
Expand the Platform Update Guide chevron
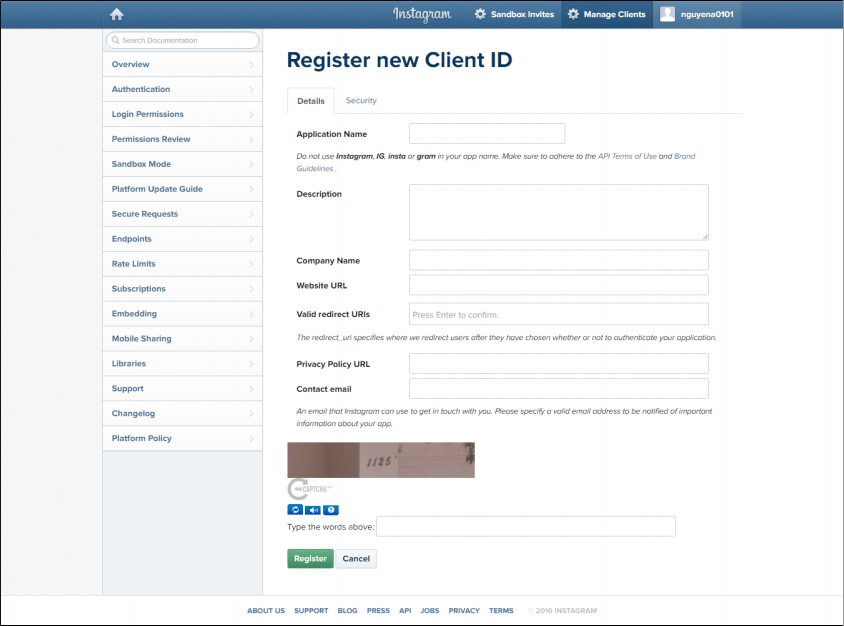[x=251, y=189]
